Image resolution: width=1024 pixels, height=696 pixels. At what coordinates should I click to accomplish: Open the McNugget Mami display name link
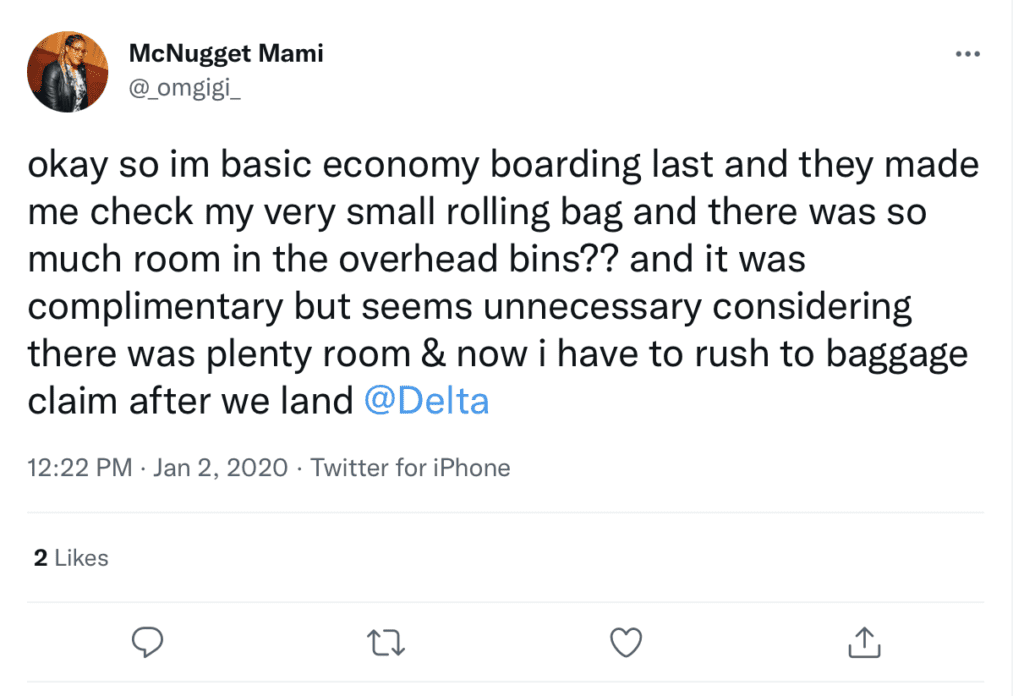[x=226, y=54]
